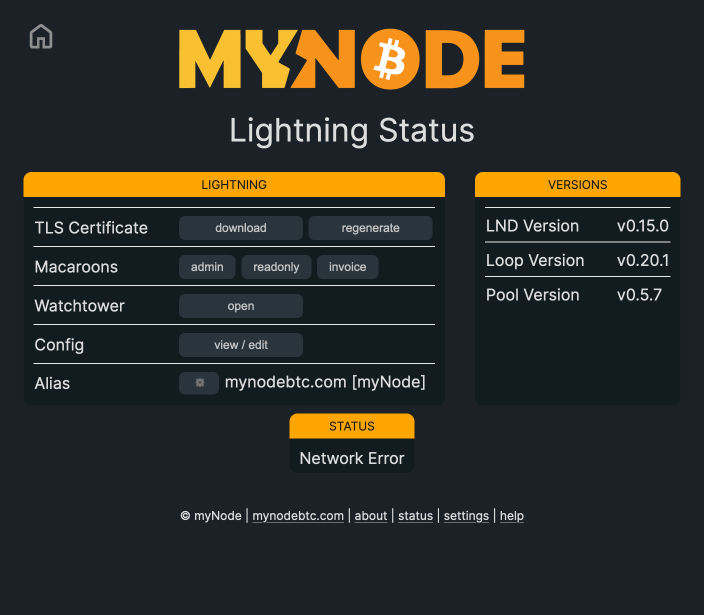
Task: Get the invoice macaroon
Action: (347, 267)
